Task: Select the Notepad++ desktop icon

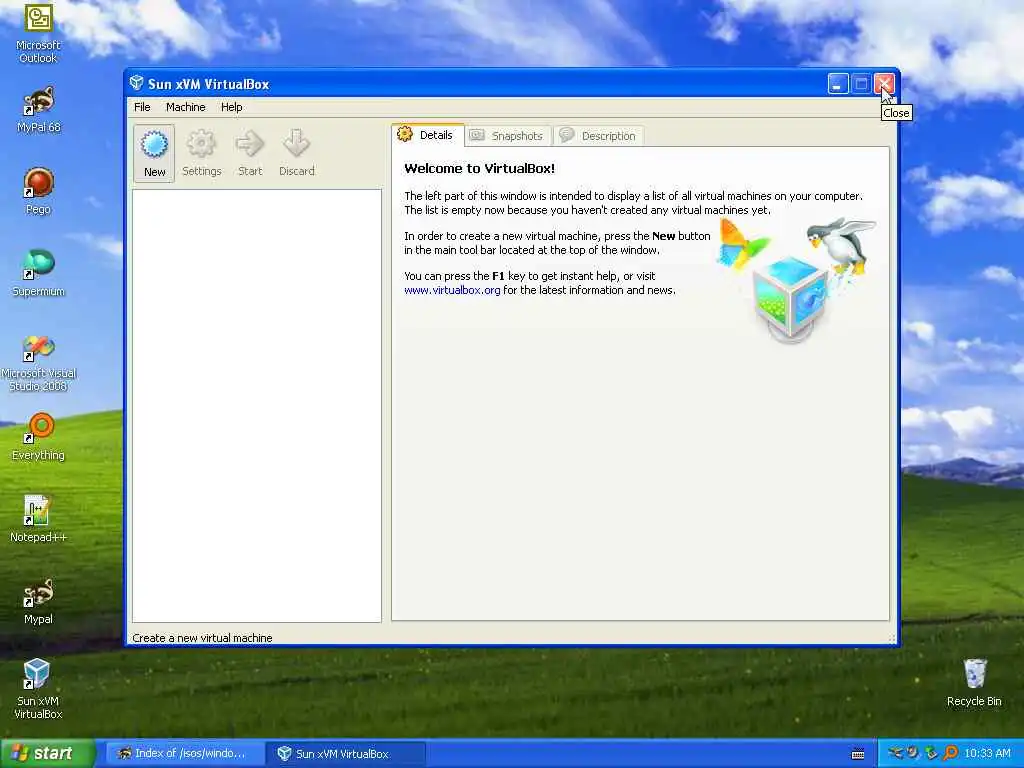Action: point(38,519)
